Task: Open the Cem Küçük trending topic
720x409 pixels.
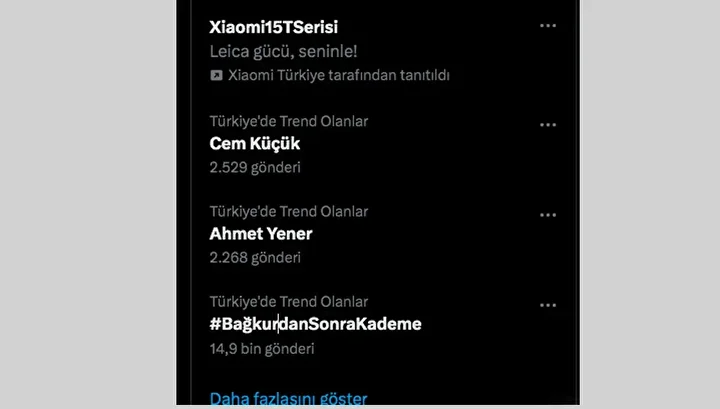Action: [x=255, y=144]
